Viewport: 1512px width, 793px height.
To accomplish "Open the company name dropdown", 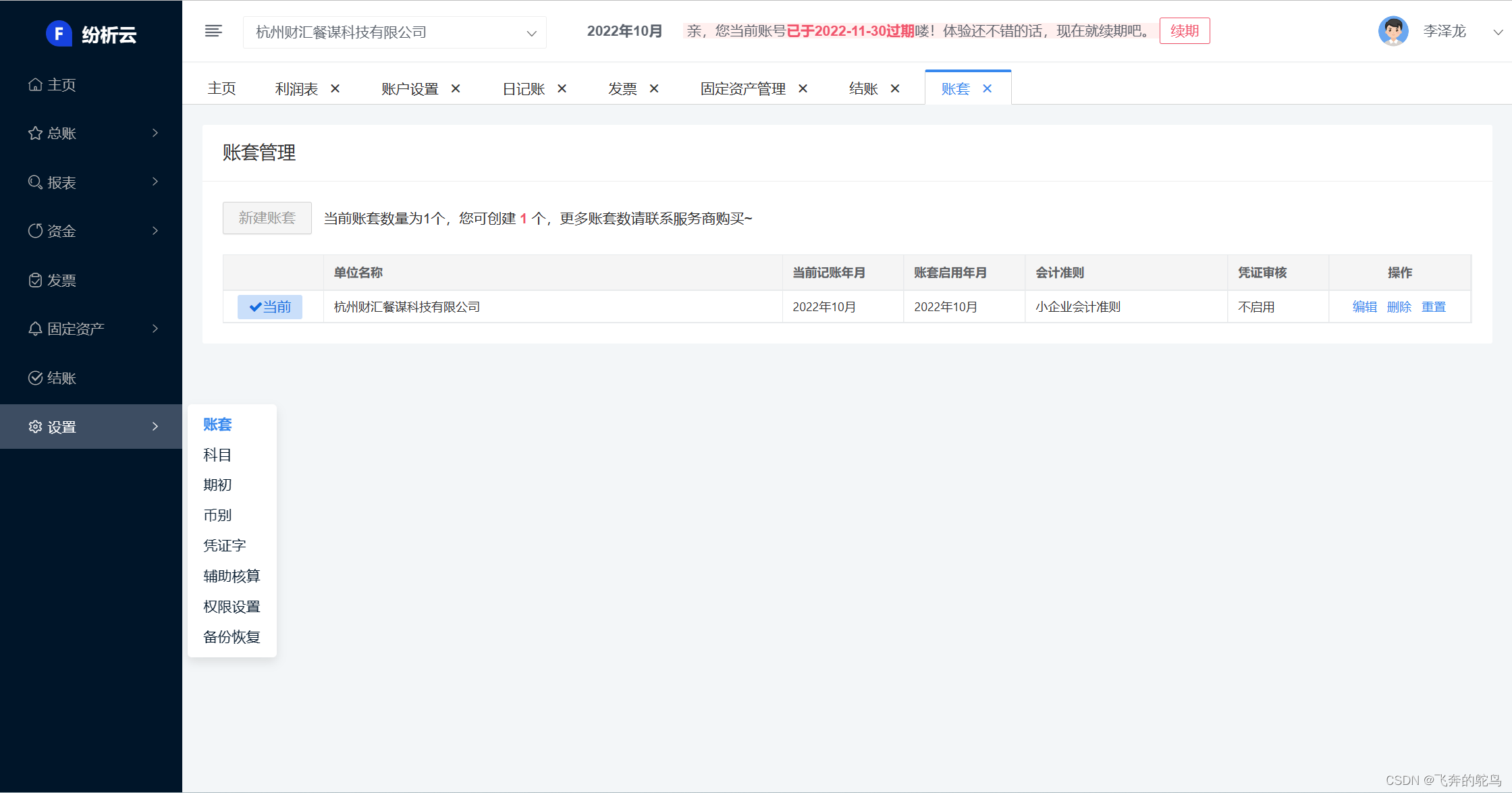I will [x=395, y=32].
